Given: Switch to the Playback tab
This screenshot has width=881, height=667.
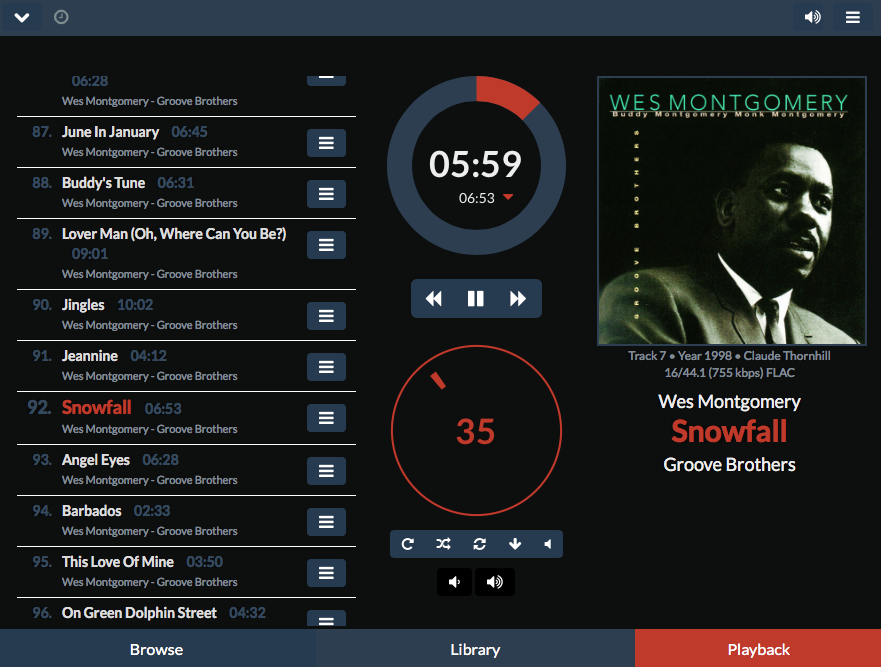Looking at the screenshot, I should (x=758, y=650).
